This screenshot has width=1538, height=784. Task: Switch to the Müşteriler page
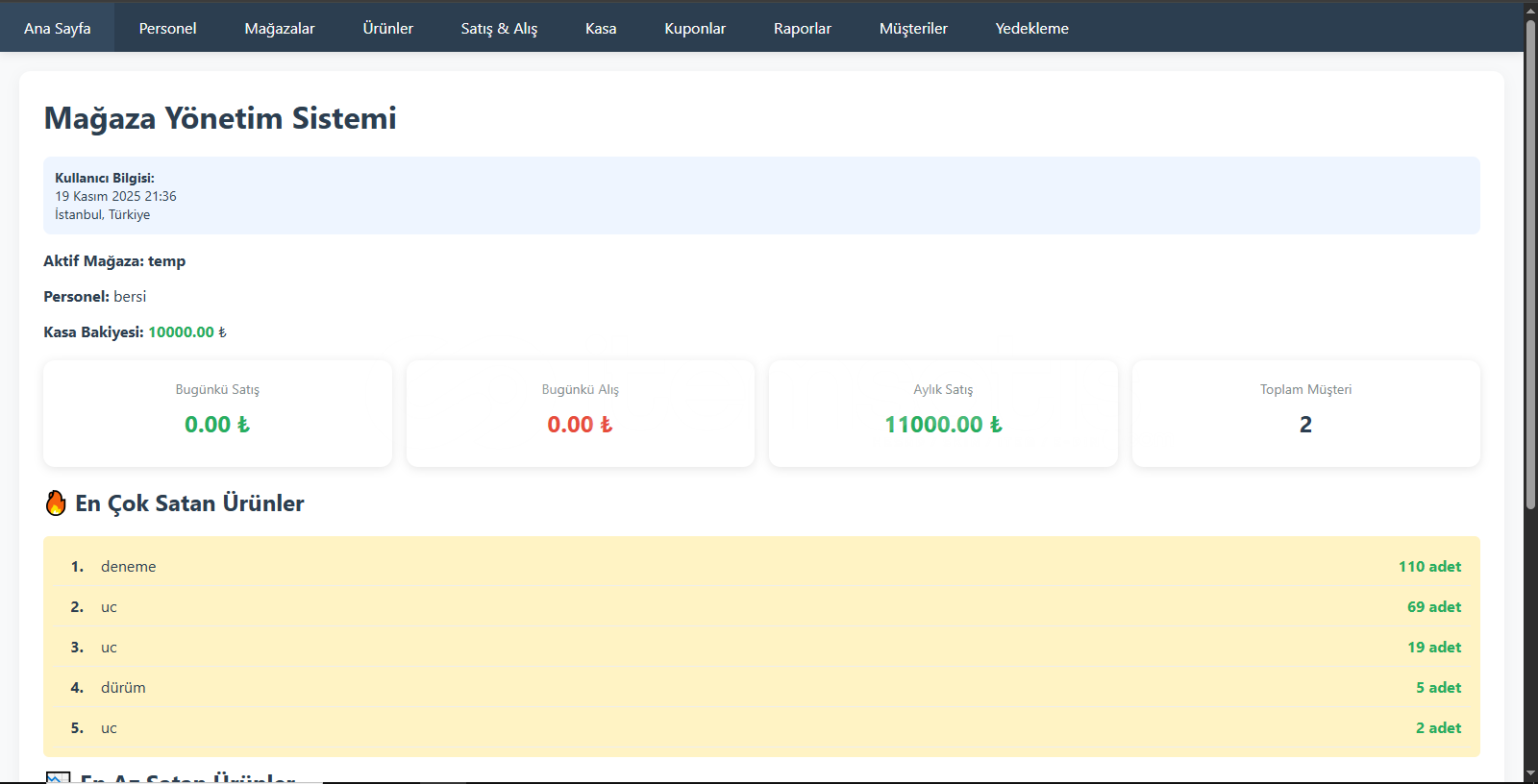point(913,28)
